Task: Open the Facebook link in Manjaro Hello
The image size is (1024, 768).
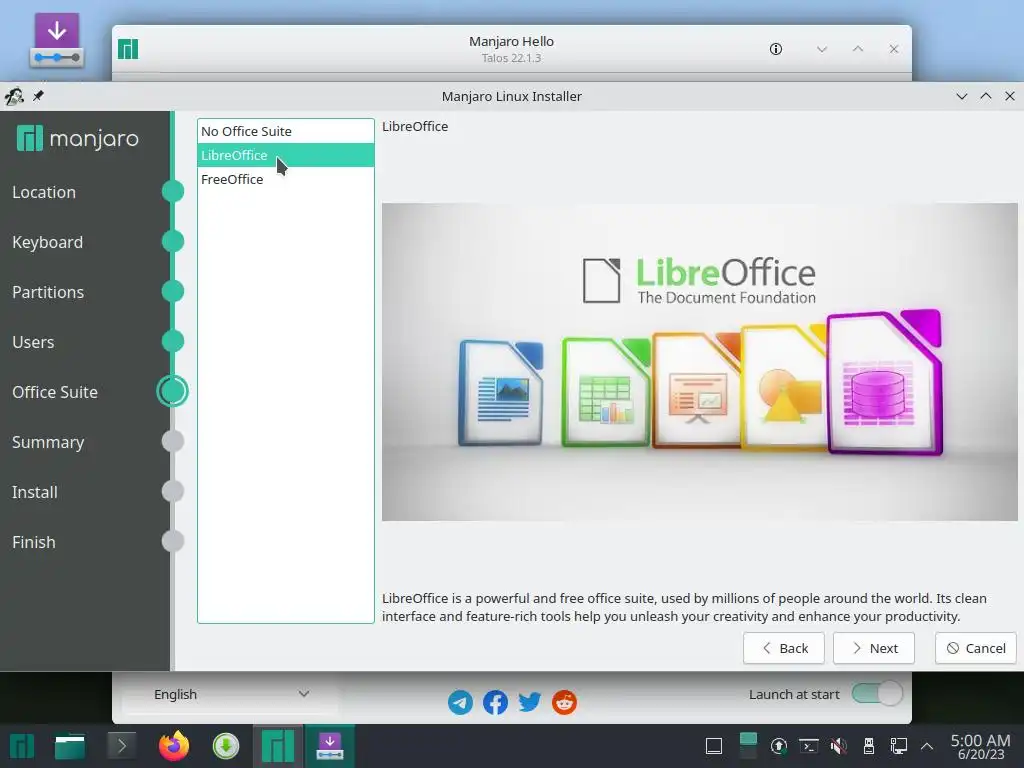Action: tap(495, 703)
